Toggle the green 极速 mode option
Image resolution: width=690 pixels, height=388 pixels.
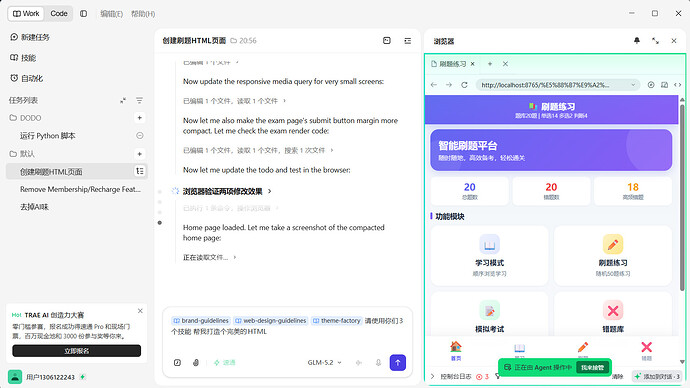pos(224,362)
